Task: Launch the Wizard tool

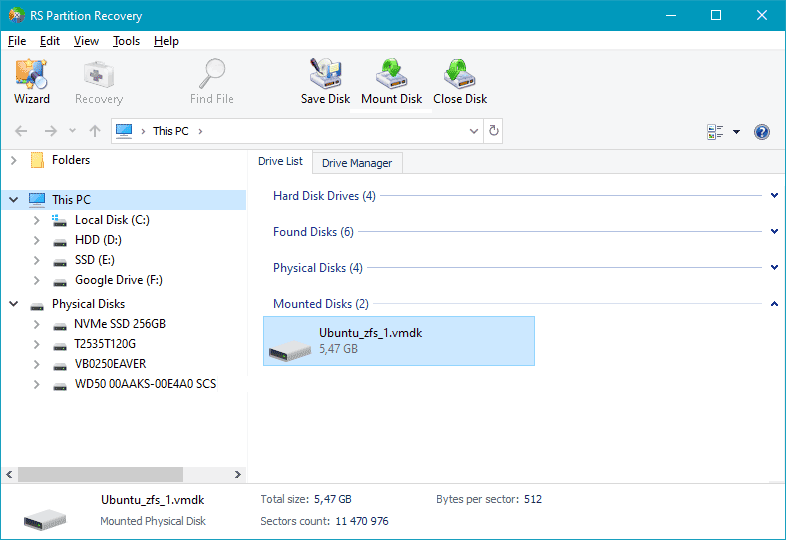Action: coord(32,81)
